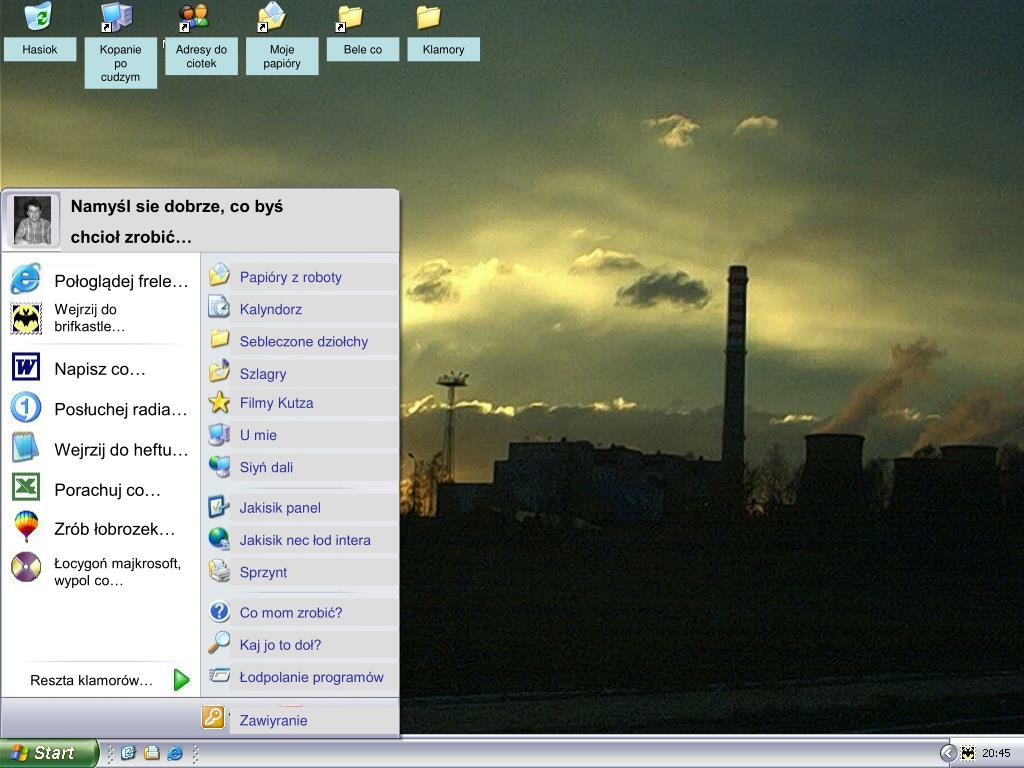Choose Napisz co… from Start menu
This screenshot has height=768, width=1024.
point(100,369)
